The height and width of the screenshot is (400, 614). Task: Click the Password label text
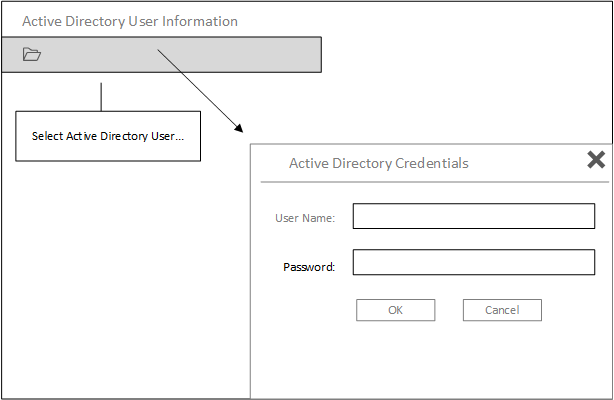[x=309, y=267]
